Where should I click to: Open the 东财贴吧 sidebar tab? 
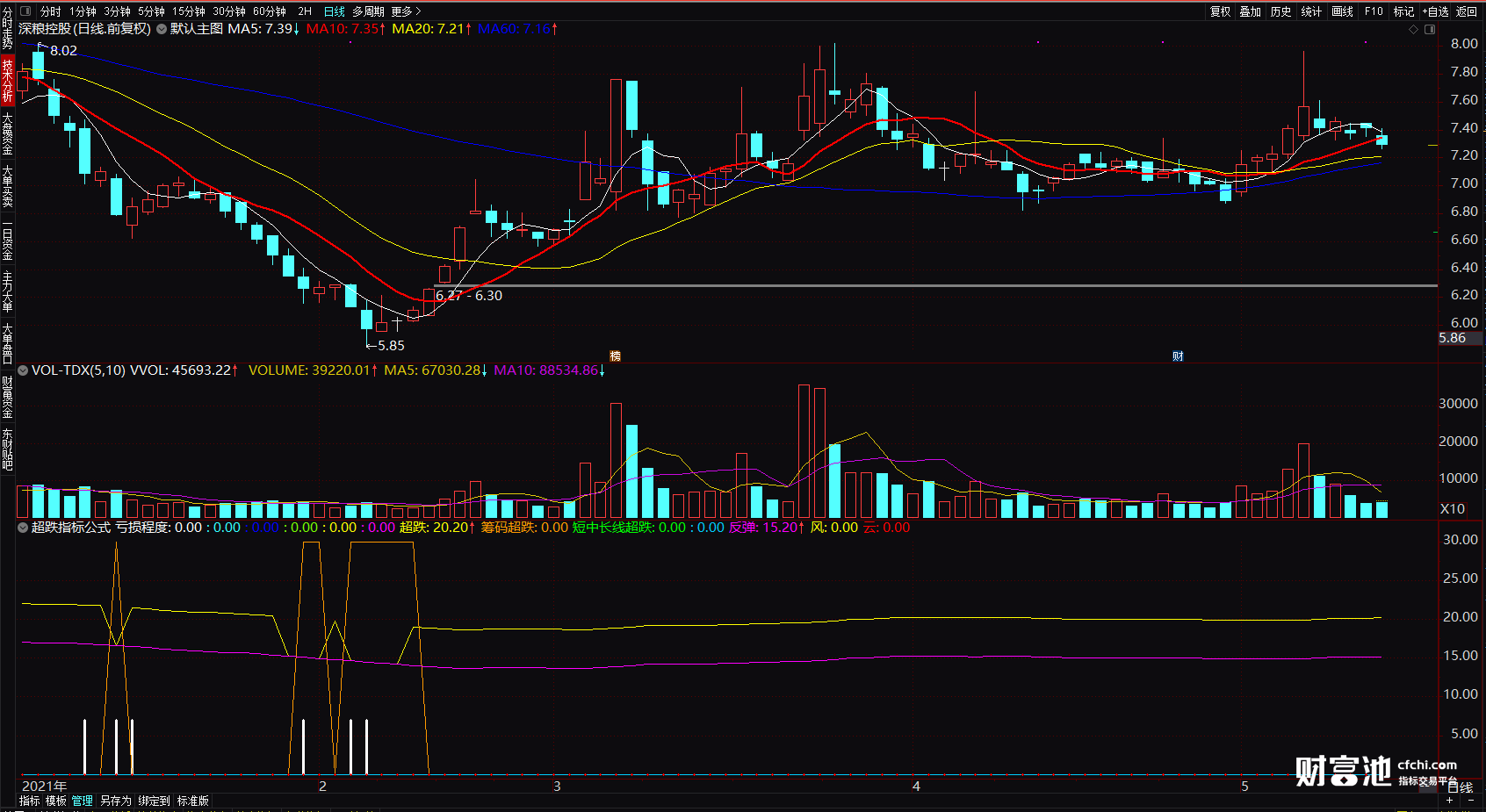coord(7,449)
